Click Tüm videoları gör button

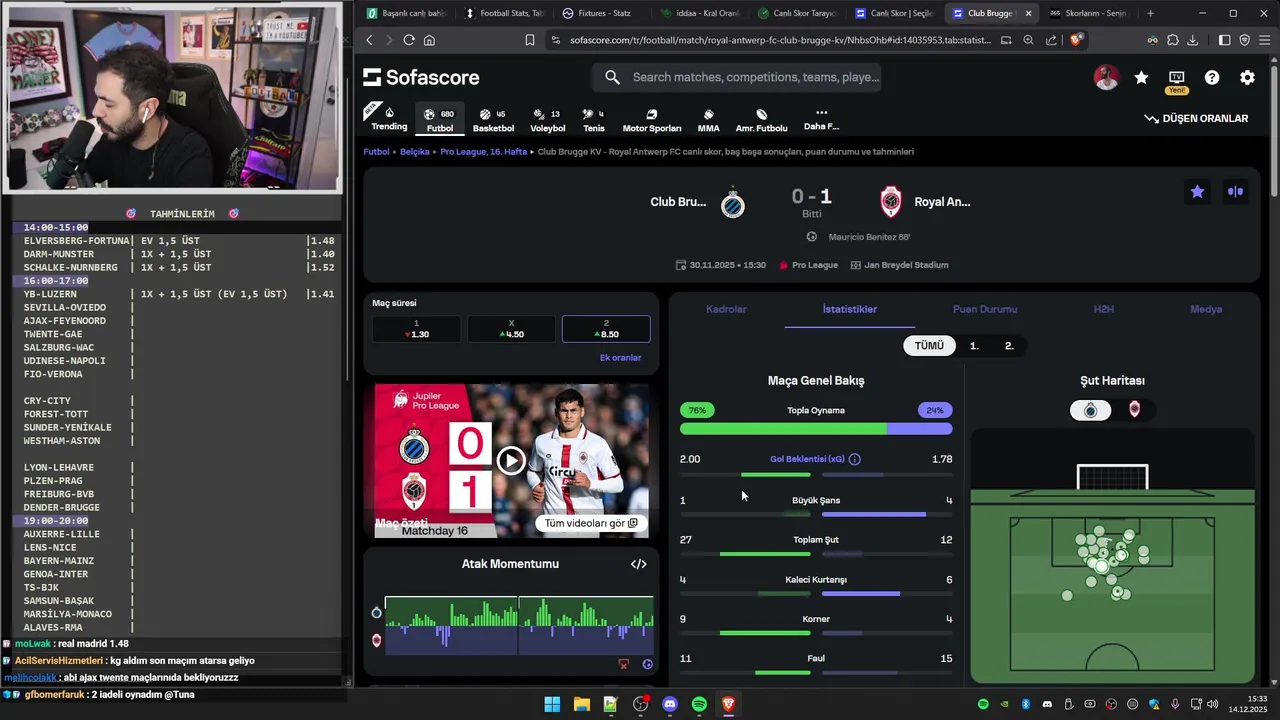click(x=591, y=523)
